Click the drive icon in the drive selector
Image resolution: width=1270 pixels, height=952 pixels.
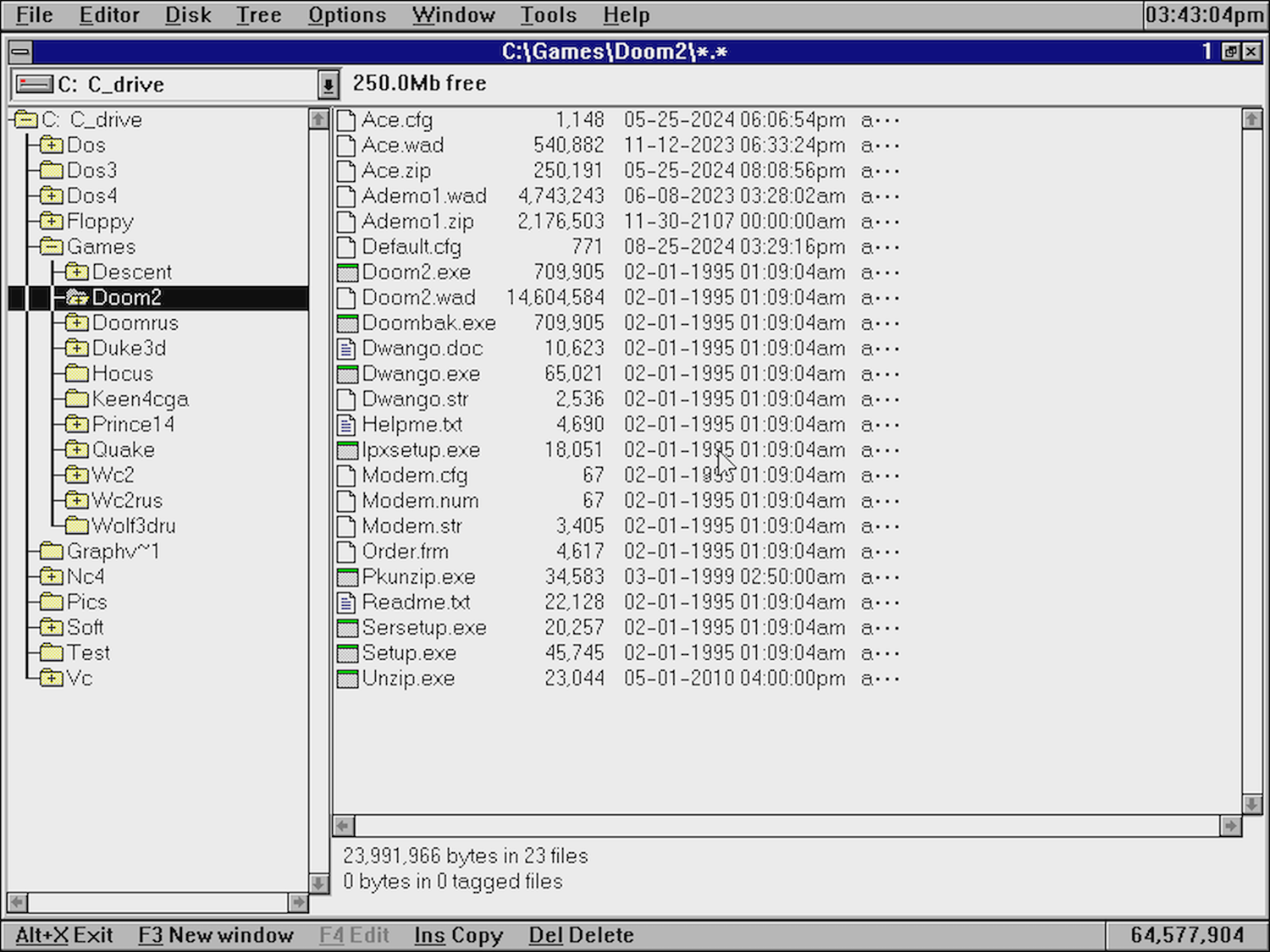pos(35,85)
